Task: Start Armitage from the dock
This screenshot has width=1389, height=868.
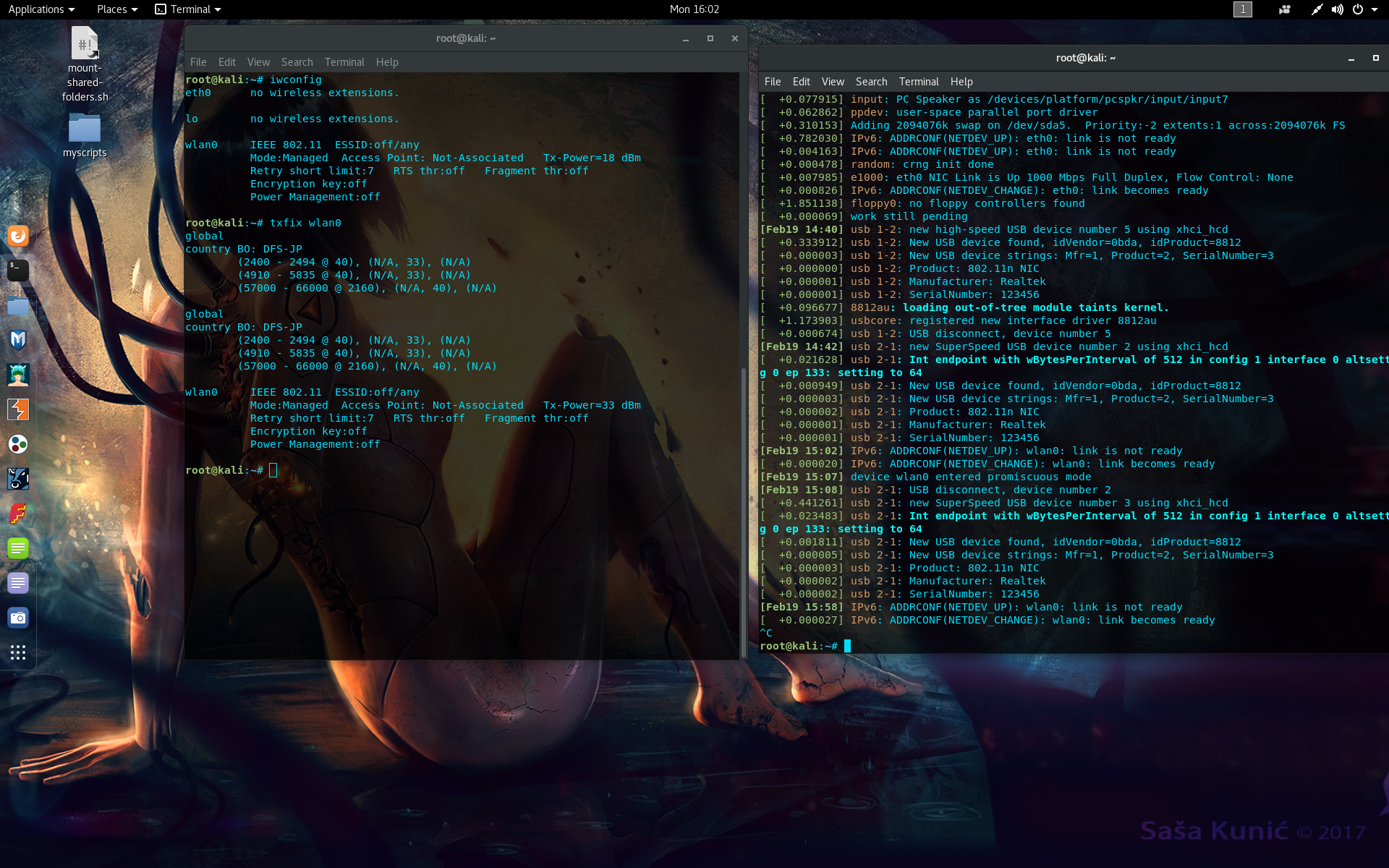Action: [18, 375]
